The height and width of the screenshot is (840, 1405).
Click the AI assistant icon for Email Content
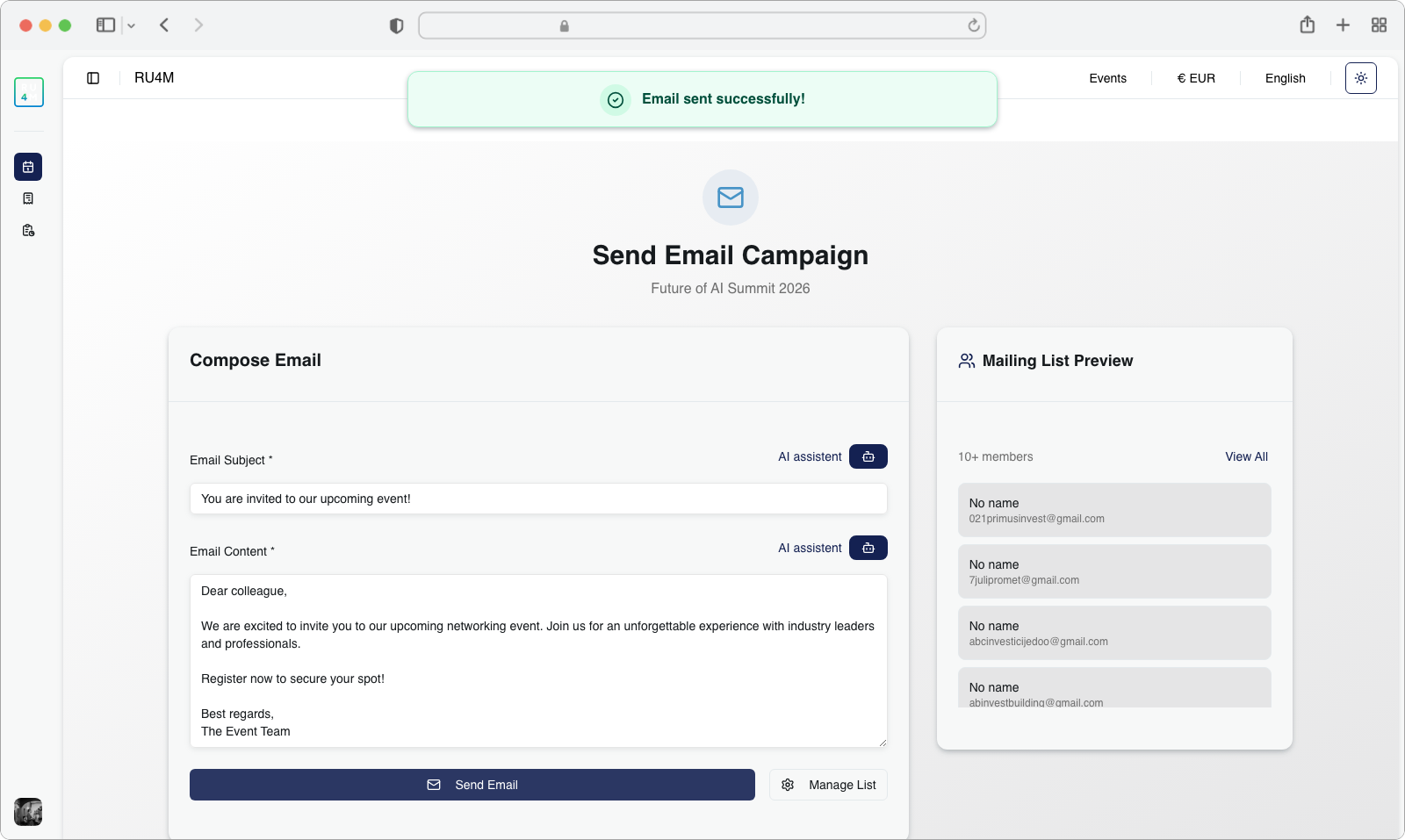click(868, 548)
